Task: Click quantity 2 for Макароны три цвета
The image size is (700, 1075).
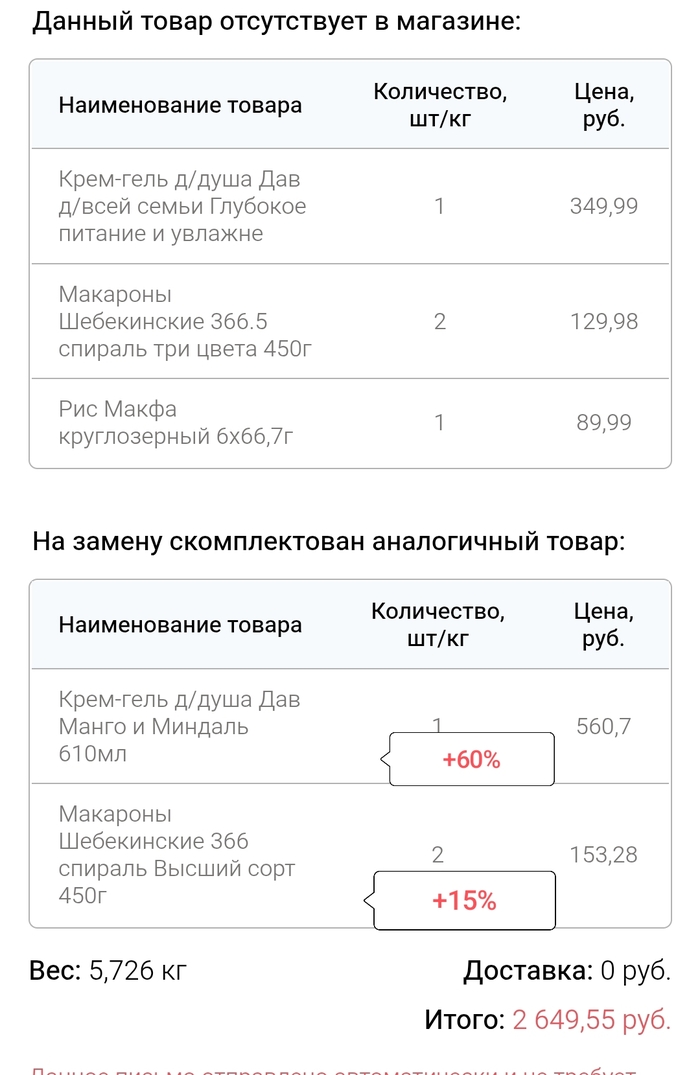Action: pyautogui.click(x=439, y=322)
